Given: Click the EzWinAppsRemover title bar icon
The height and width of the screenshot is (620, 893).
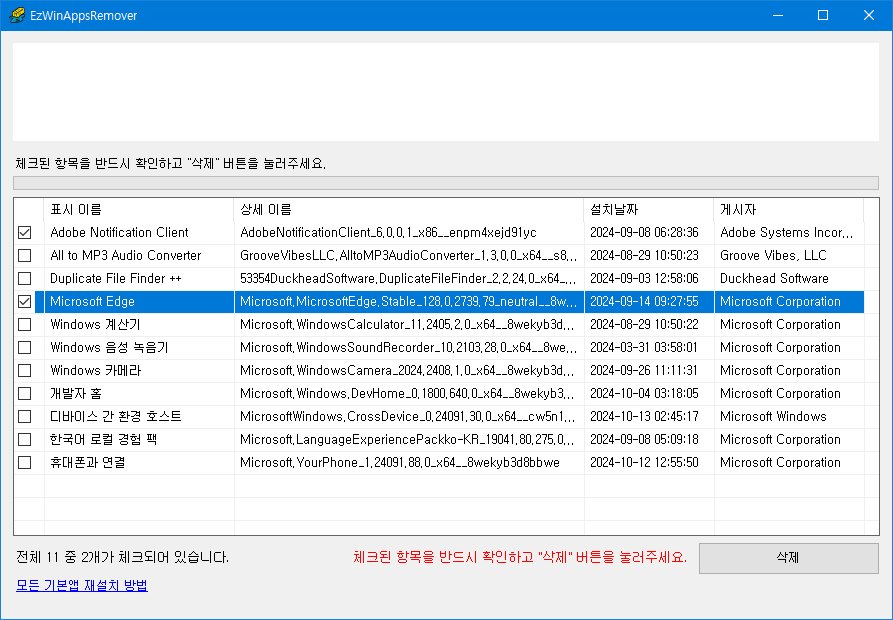Looking at the screenshot, I should click(x=17, y=15).
